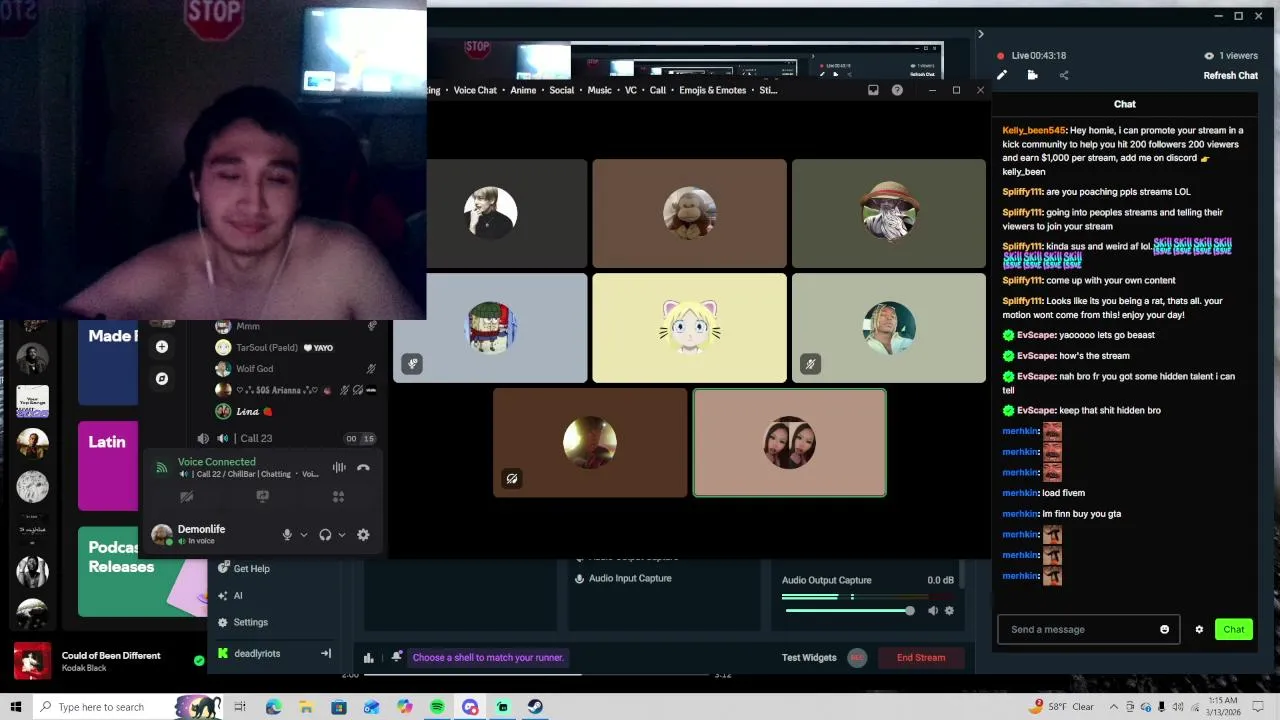Image resolution: width=1280 pixels, height=720 pixels.
Task: Click Refresh Chat
Action: pos(1230,76)
